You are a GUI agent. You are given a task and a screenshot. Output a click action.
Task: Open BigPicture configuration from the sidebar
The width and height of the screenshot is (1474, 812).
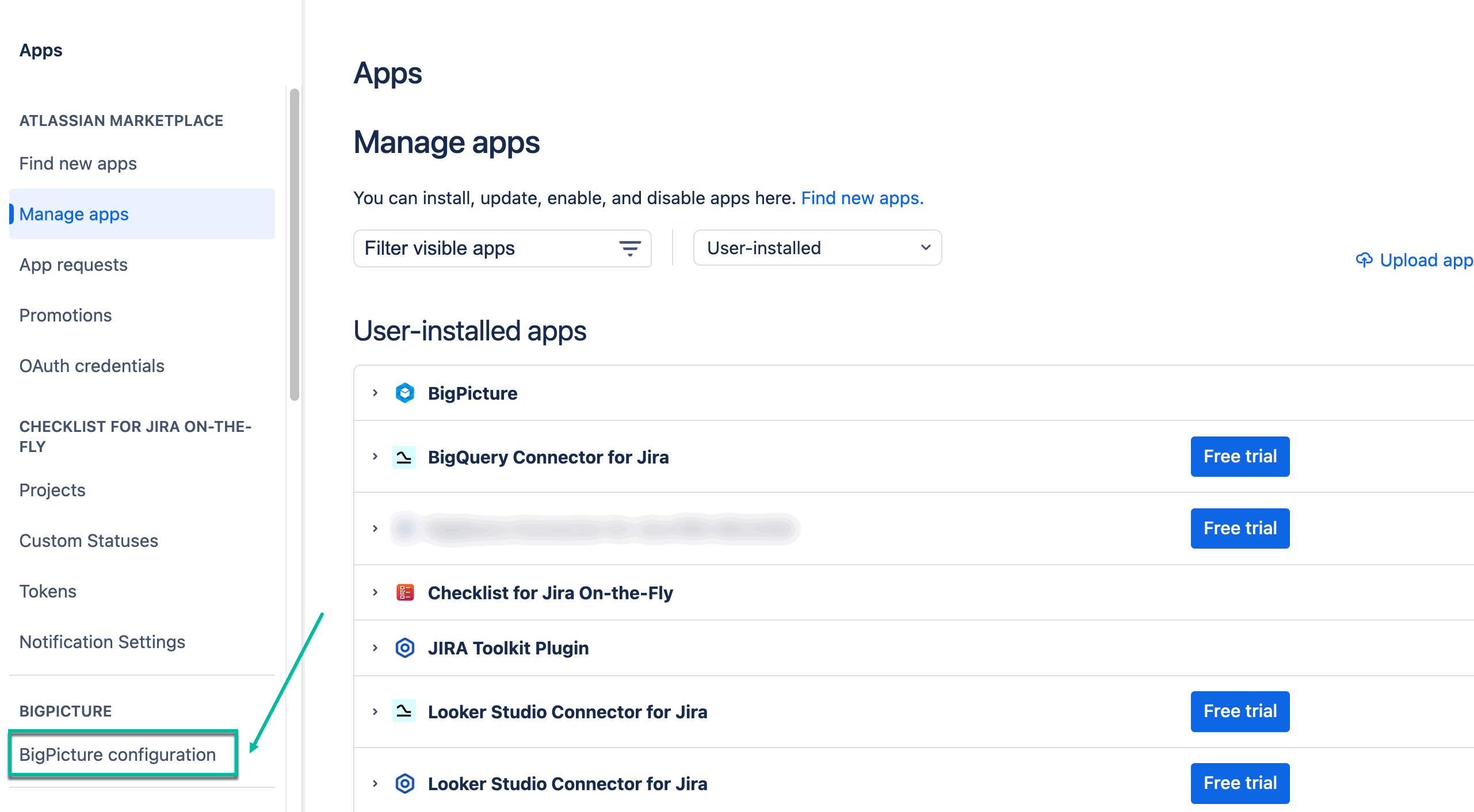tap(117, 754)
